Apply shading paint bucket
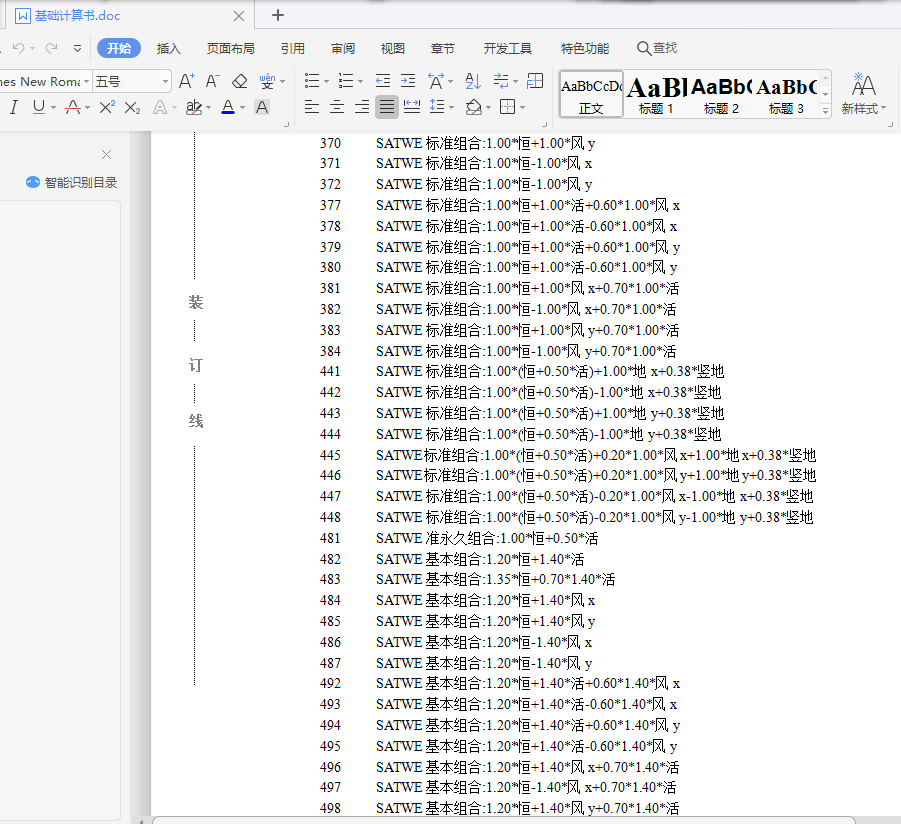Viewport: 901px width, 824px height. point(473,107)
